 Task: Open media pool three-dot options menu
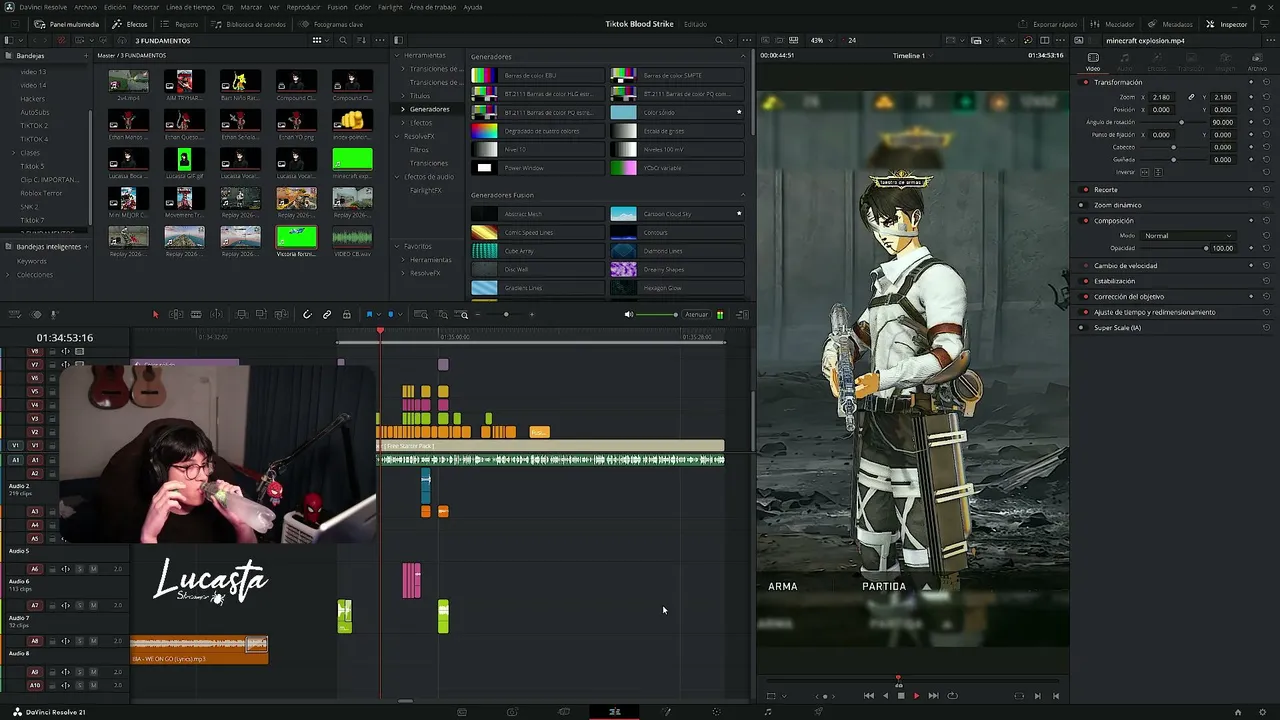click(379, 40)
